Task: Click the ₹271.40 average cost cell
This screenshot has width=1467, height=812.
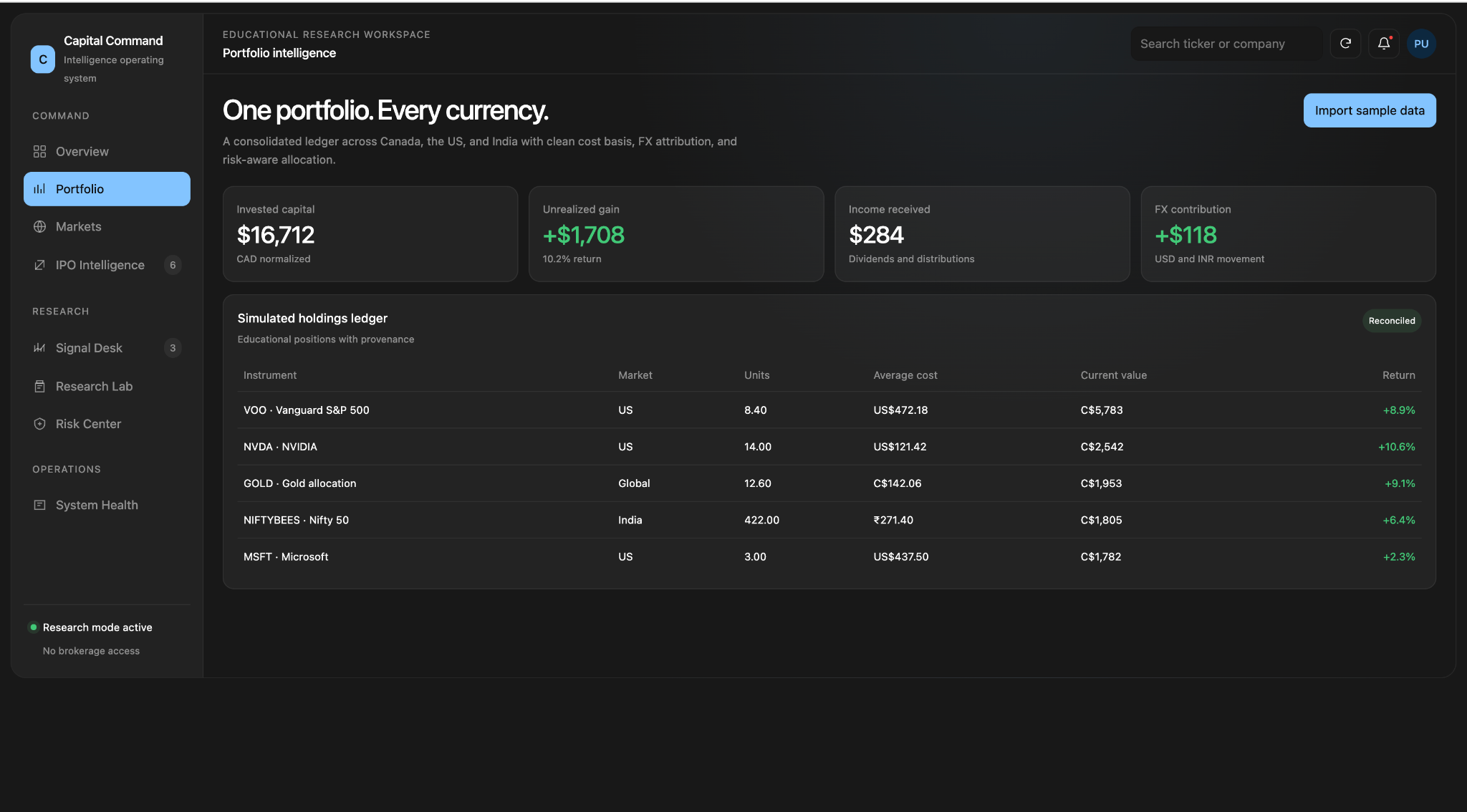Action: click(x=893, y=520)
